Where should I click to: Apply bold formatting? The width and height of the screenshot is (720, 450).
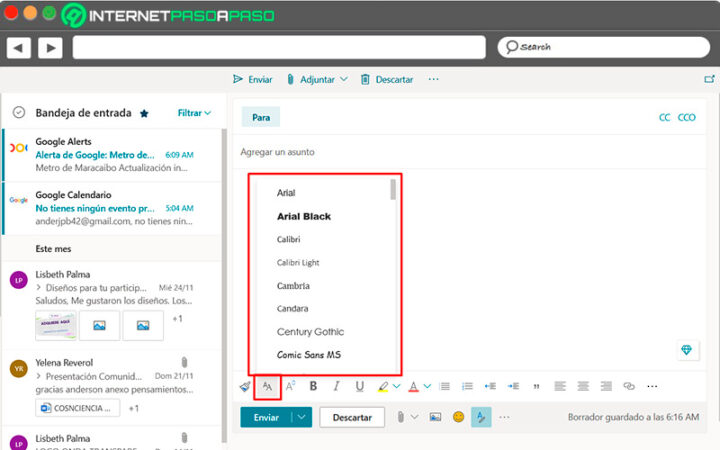[x=313, y=386]
